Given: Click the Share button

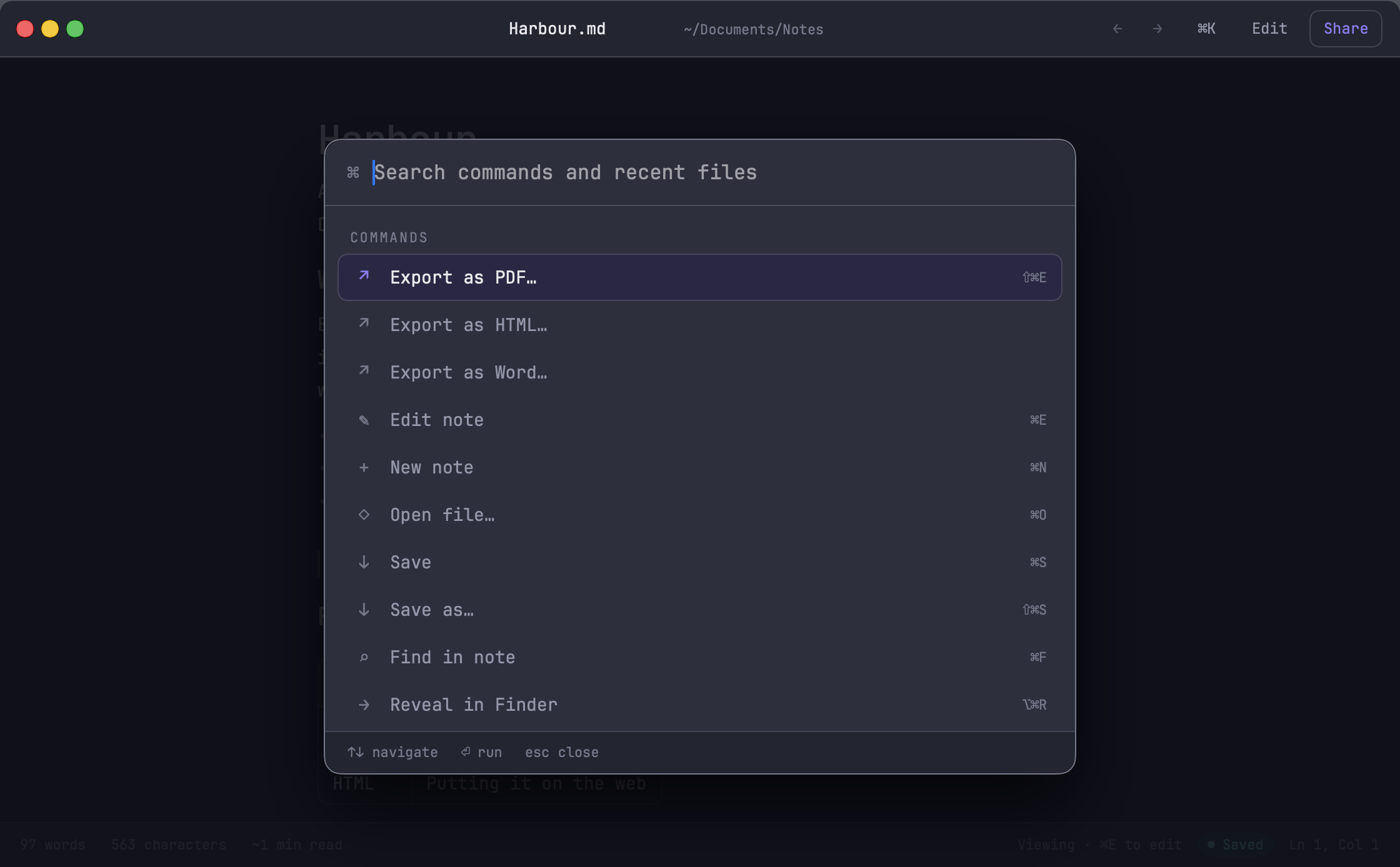Looking at the screenshot, I should (x=1346, y=29).
